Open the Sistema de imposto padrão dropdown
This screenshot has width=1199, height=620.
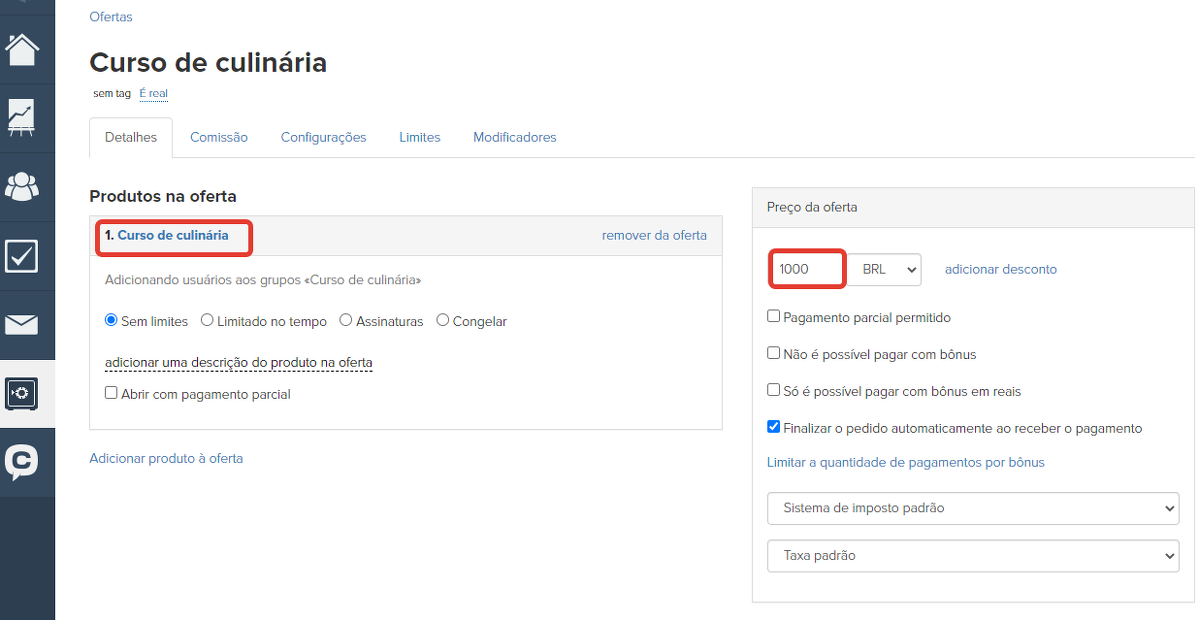tap(972, 508)
